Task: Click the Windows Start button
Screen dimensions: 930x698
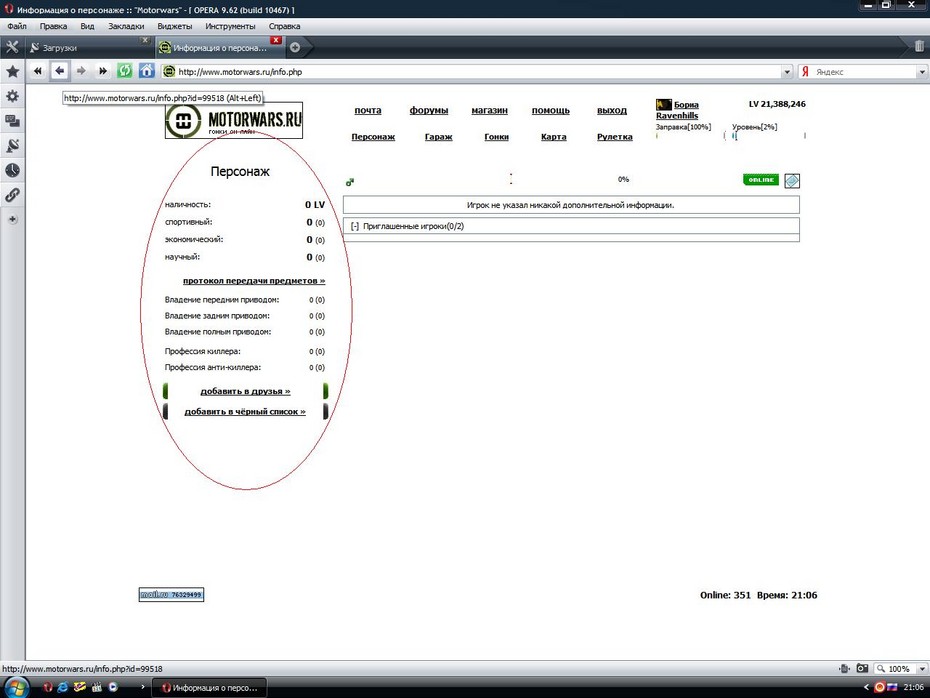Action: 14,687
